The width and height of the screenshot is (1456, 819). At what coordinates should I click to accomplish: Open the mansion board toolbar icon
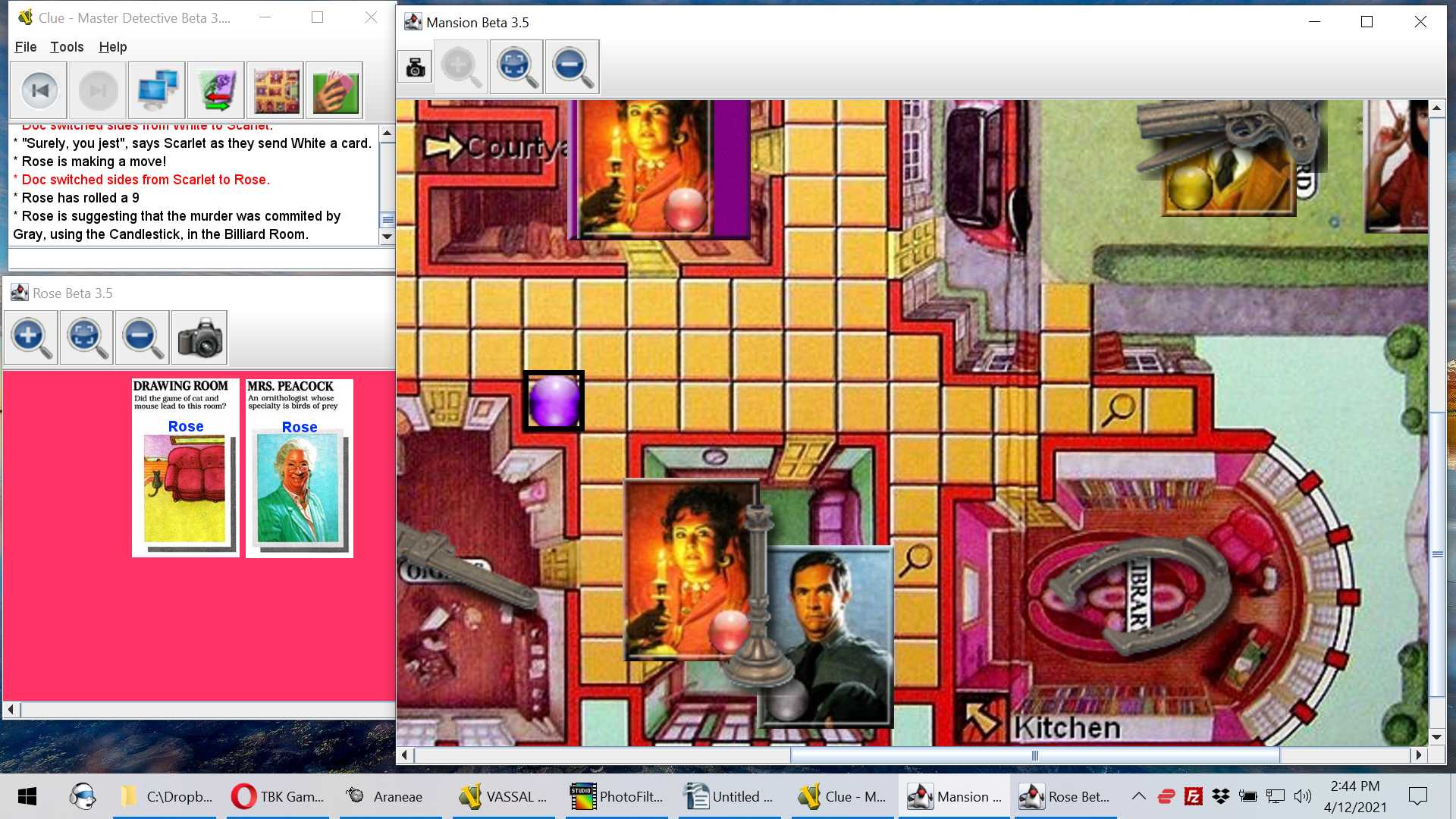(276, 91)
